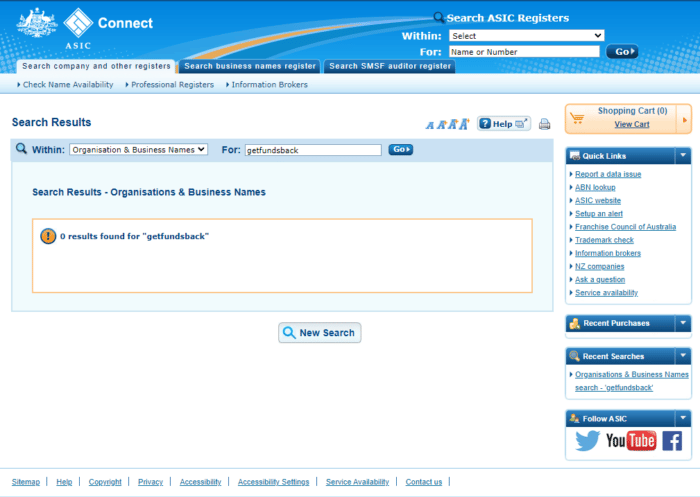Open Ask a question link

click(x=600, y=280)
